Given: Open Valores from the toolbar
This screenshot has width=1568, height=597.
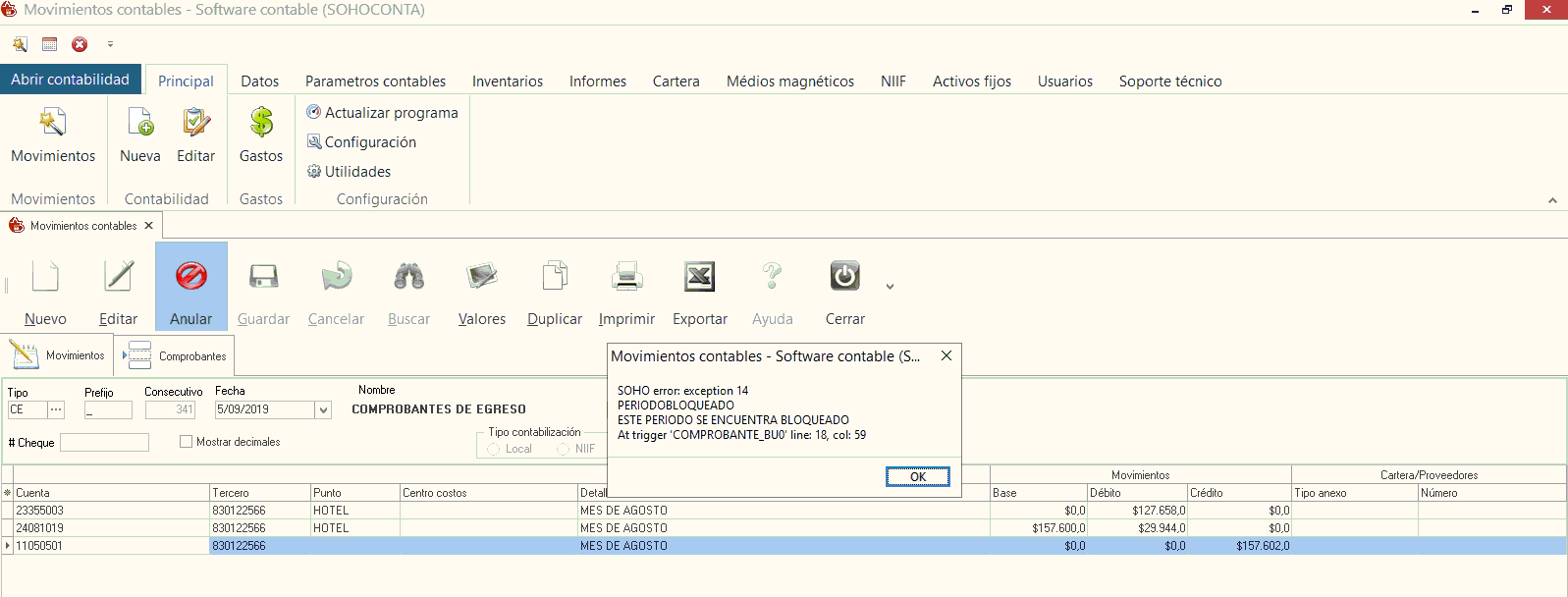Looking at the screenshot, I should pos(481,277).
